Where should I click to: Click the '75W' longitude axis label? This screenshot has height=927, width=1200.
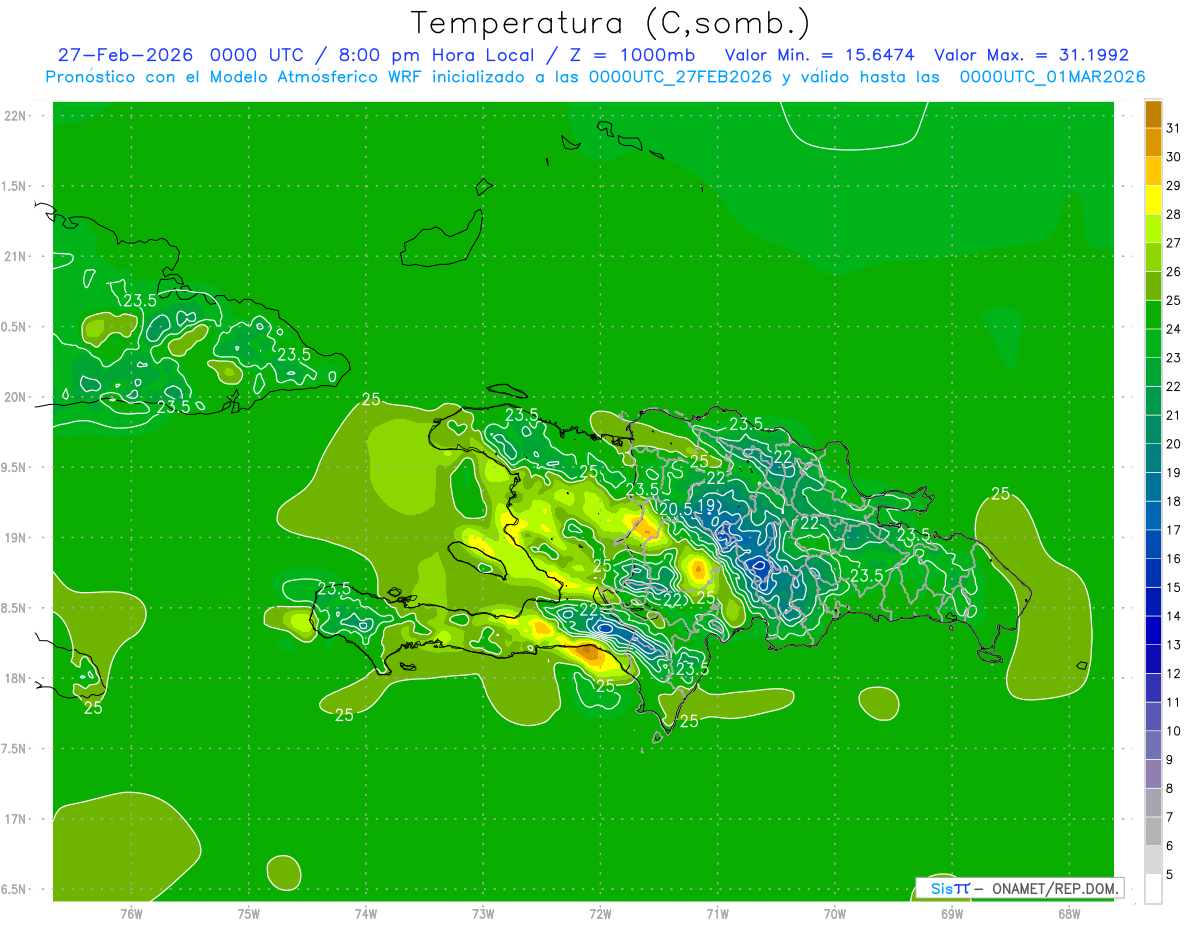tap(249, 913)
